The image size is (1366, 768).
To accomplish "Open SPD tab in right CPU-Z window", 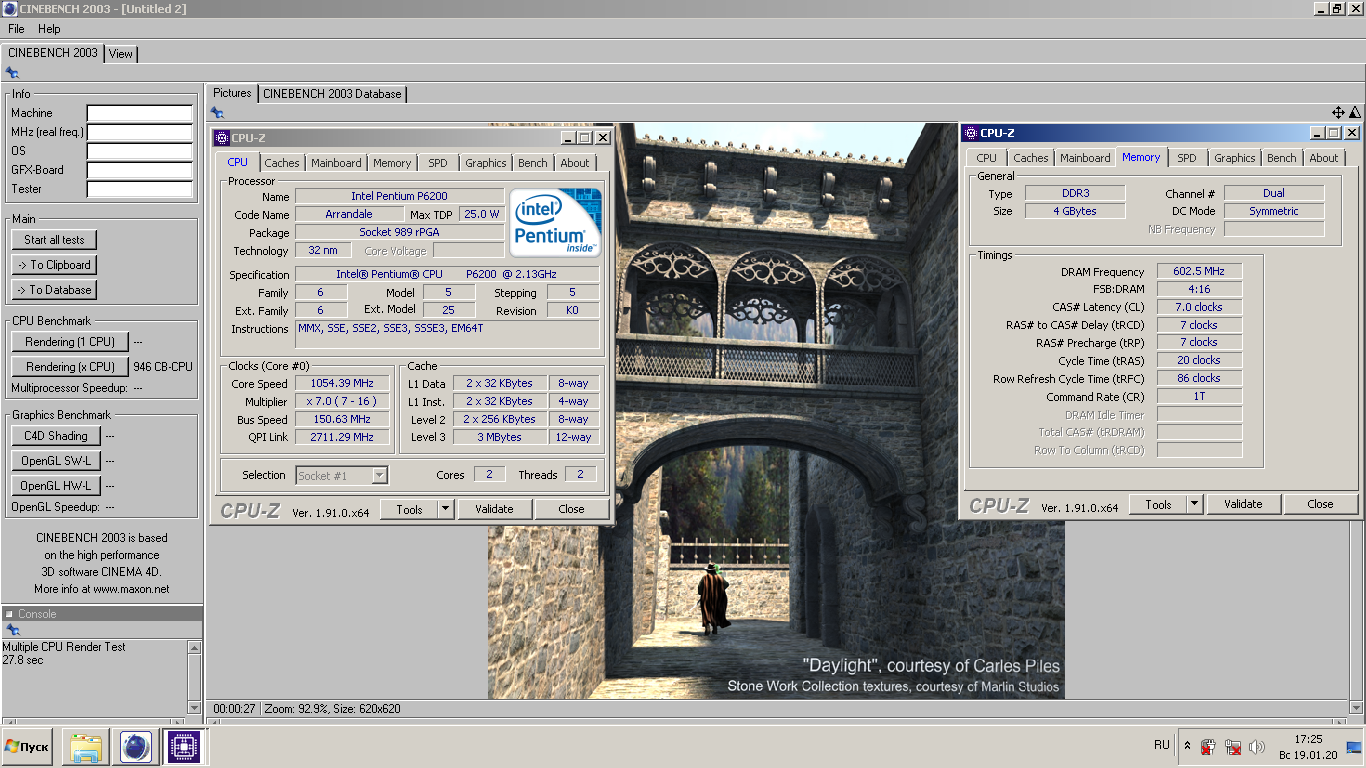I will (x=1187, y=158).
